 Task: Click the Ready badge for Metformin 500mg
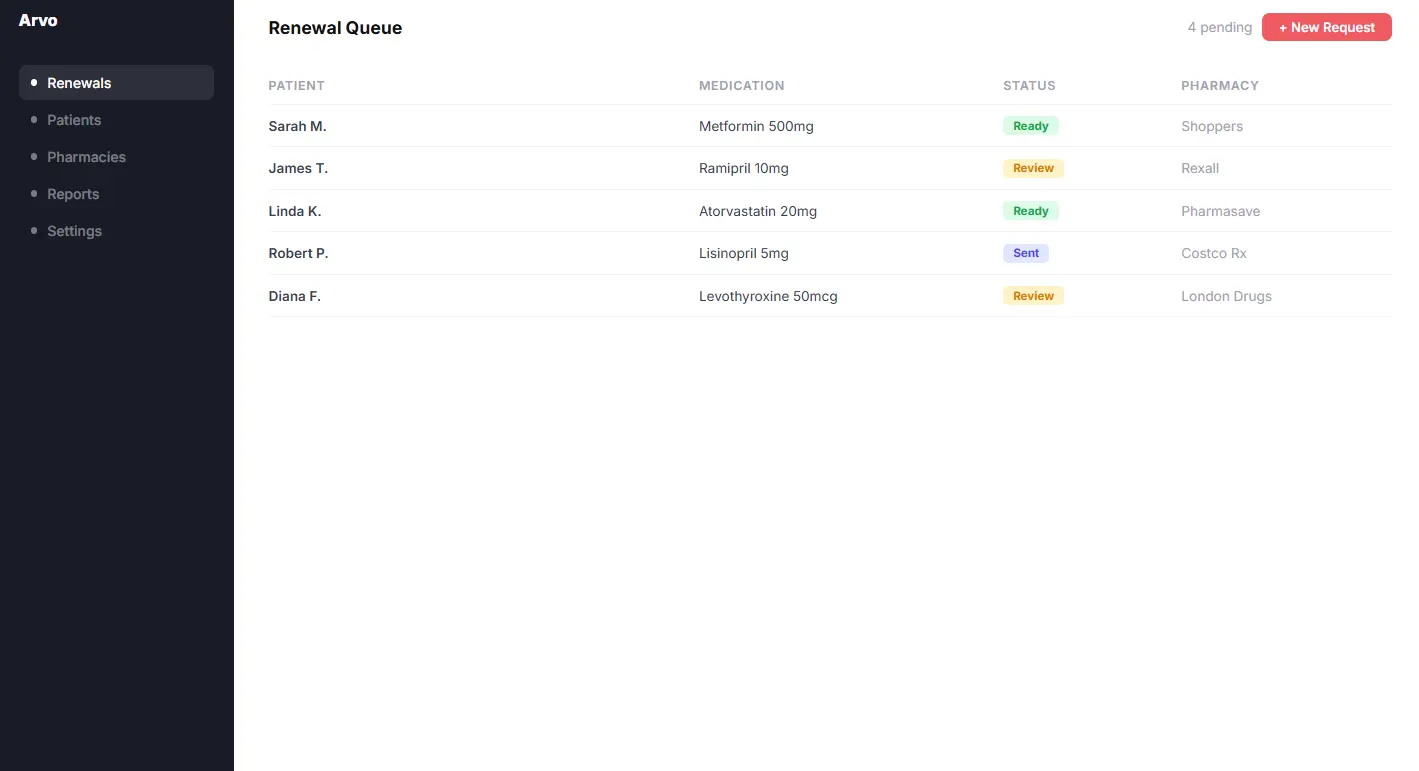click(x=1030, y=126)
